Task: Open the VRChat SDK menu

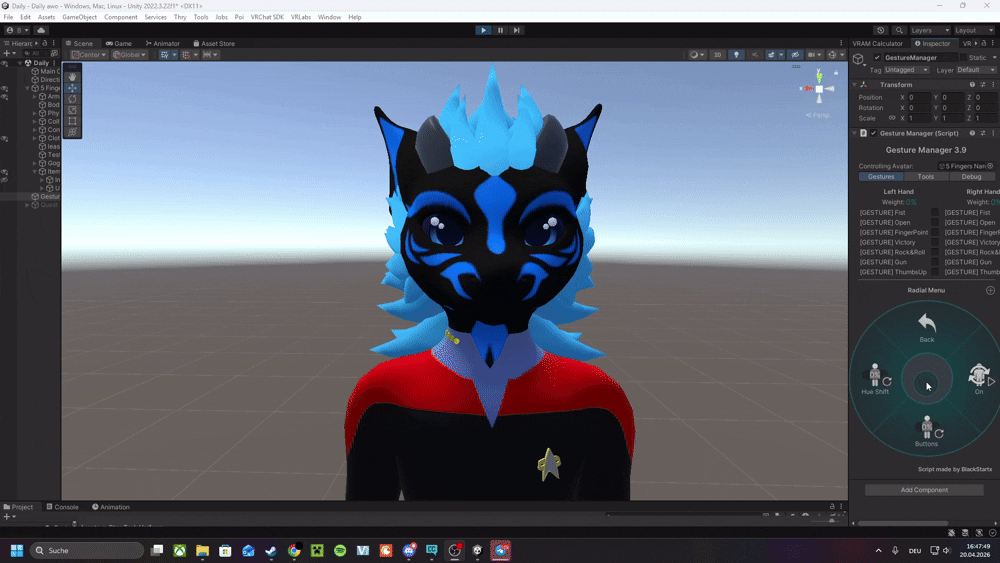Action: click(266, 17)
